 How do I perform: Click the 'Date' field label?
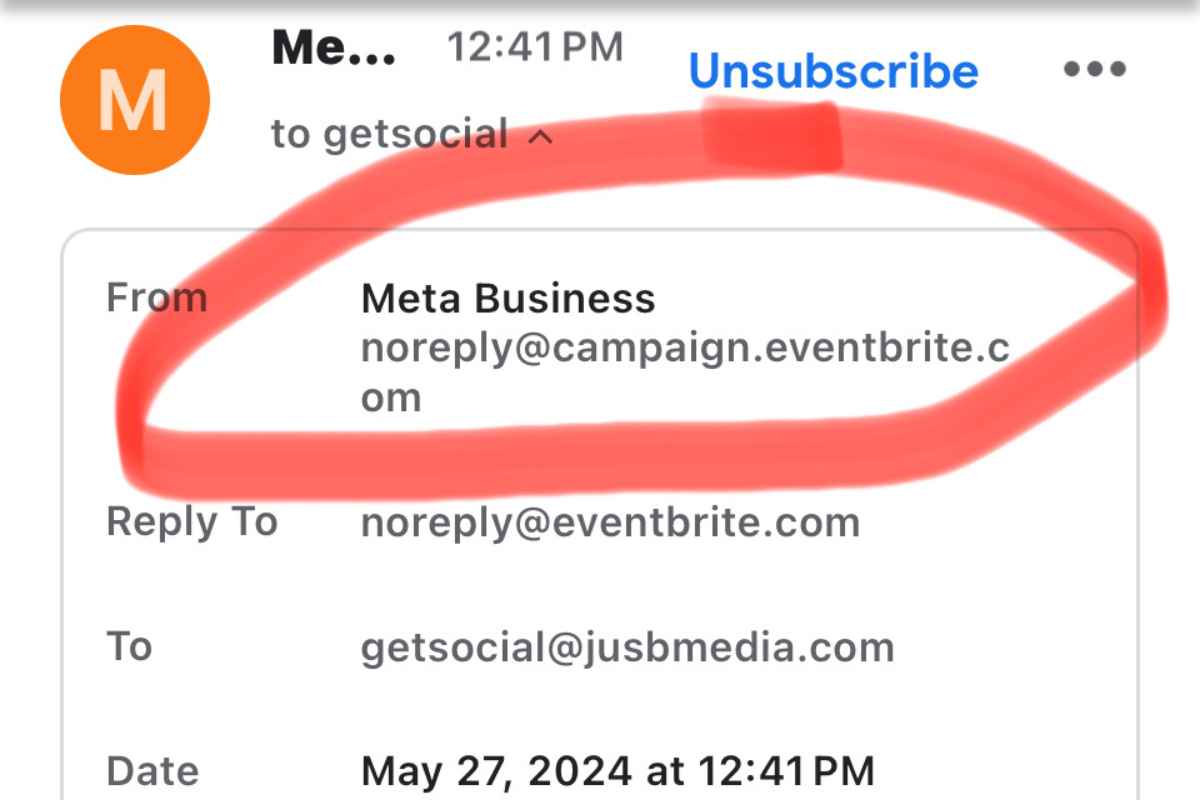click(x=152, y=771)
